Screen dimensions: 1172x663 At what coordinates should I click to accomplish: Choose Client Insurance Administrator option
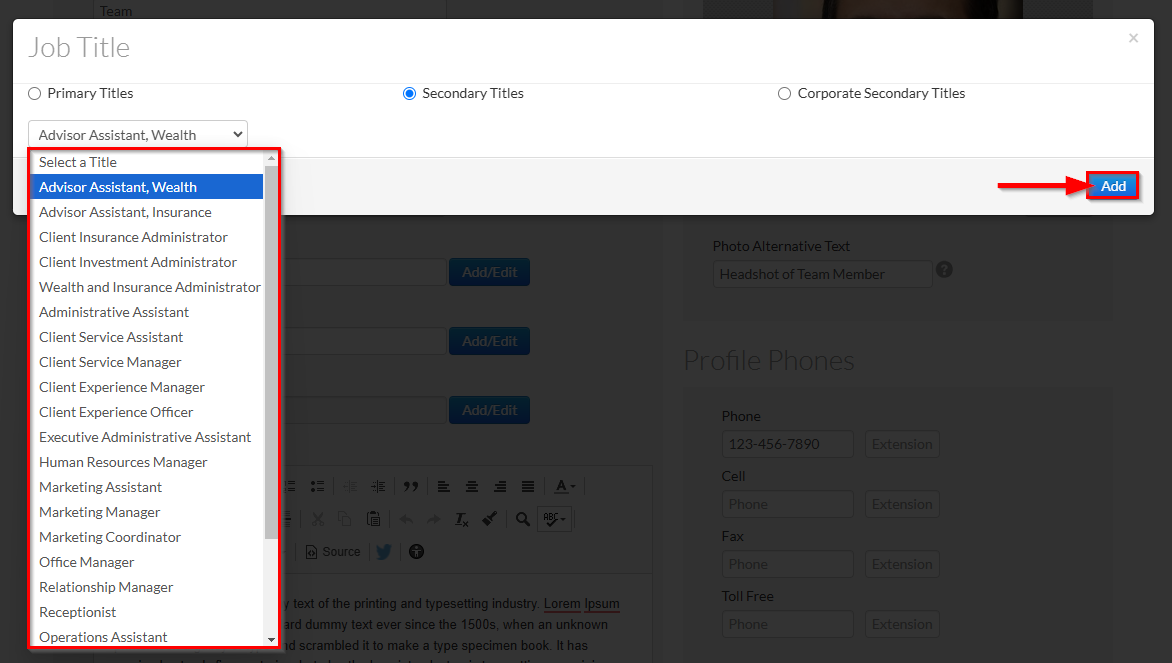(x=147, y=237)
